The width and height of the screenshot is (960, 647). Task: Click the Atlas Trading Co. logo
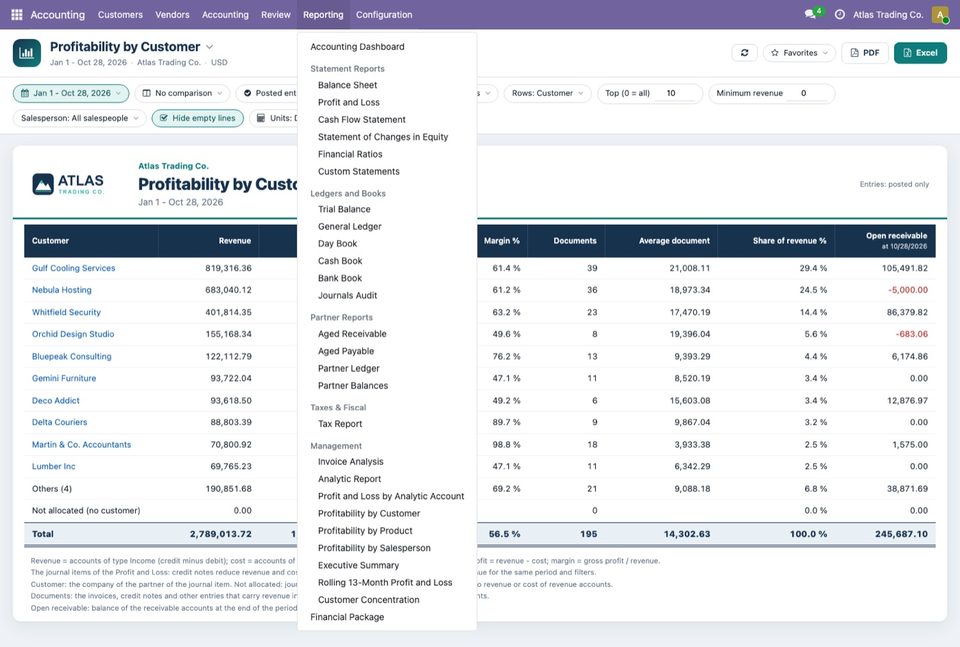coord(67,184)
